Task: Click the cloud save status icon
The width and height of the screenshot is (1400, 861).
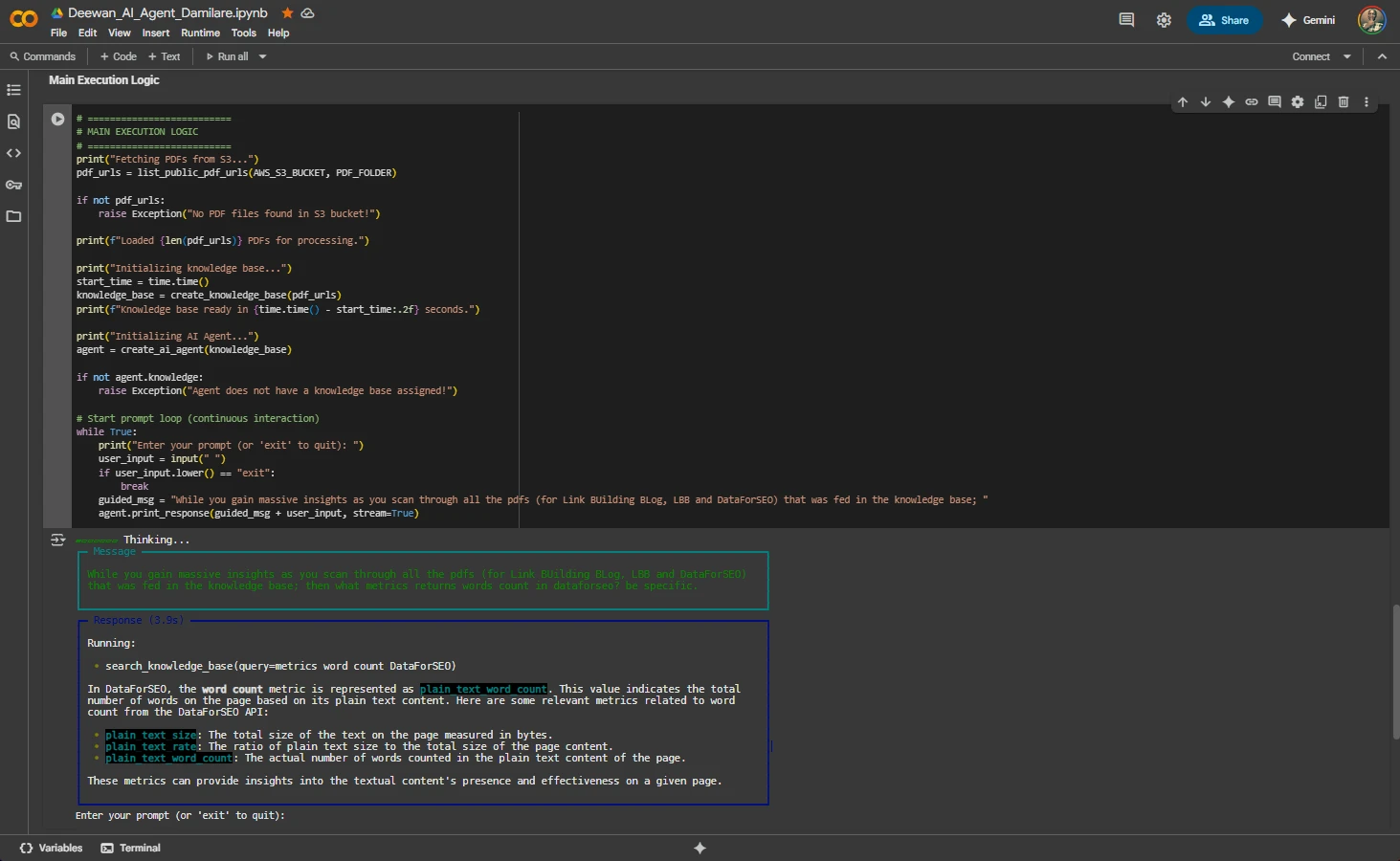Action: pos(307,13)
